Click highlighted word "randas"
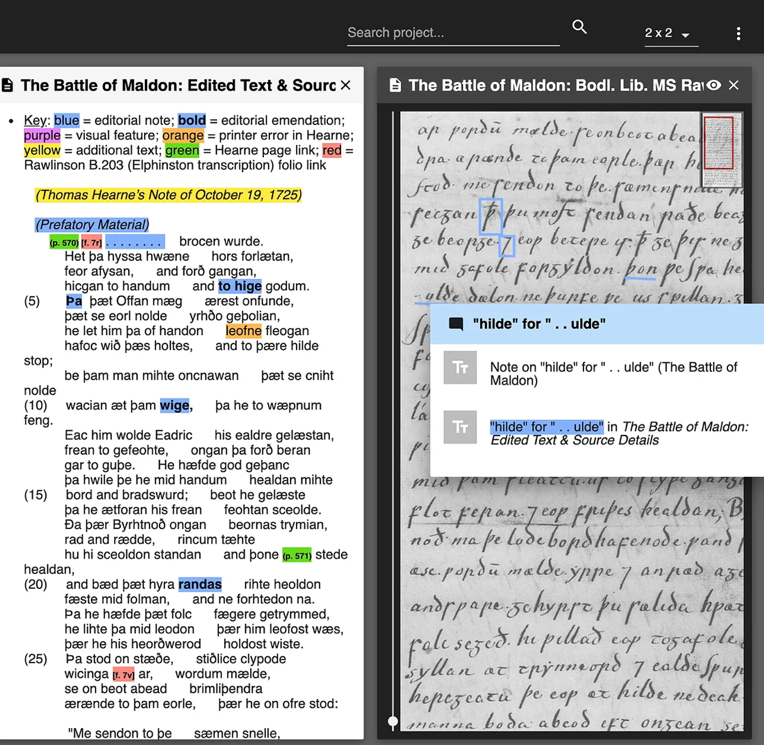Viewport: 764px width, 745px height. (x=200, y=584)
